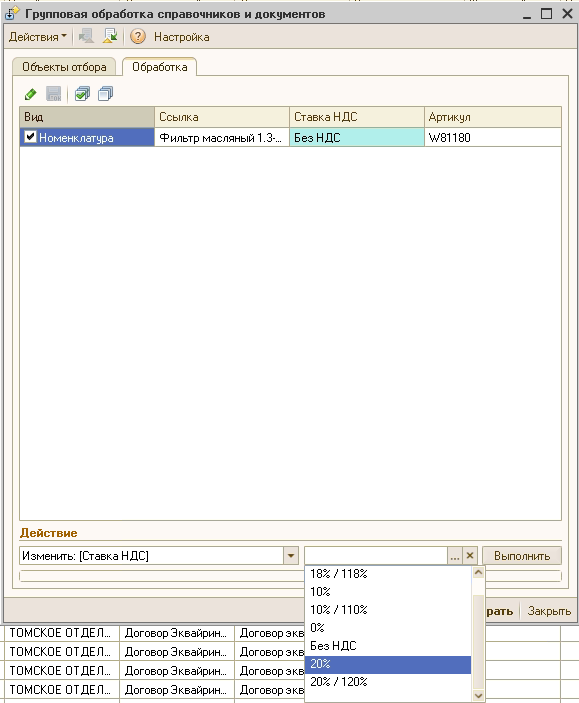This screenshot has height=703, width=579.
Task: Click the restore settings toolbar icon
Action: point(110,36)
